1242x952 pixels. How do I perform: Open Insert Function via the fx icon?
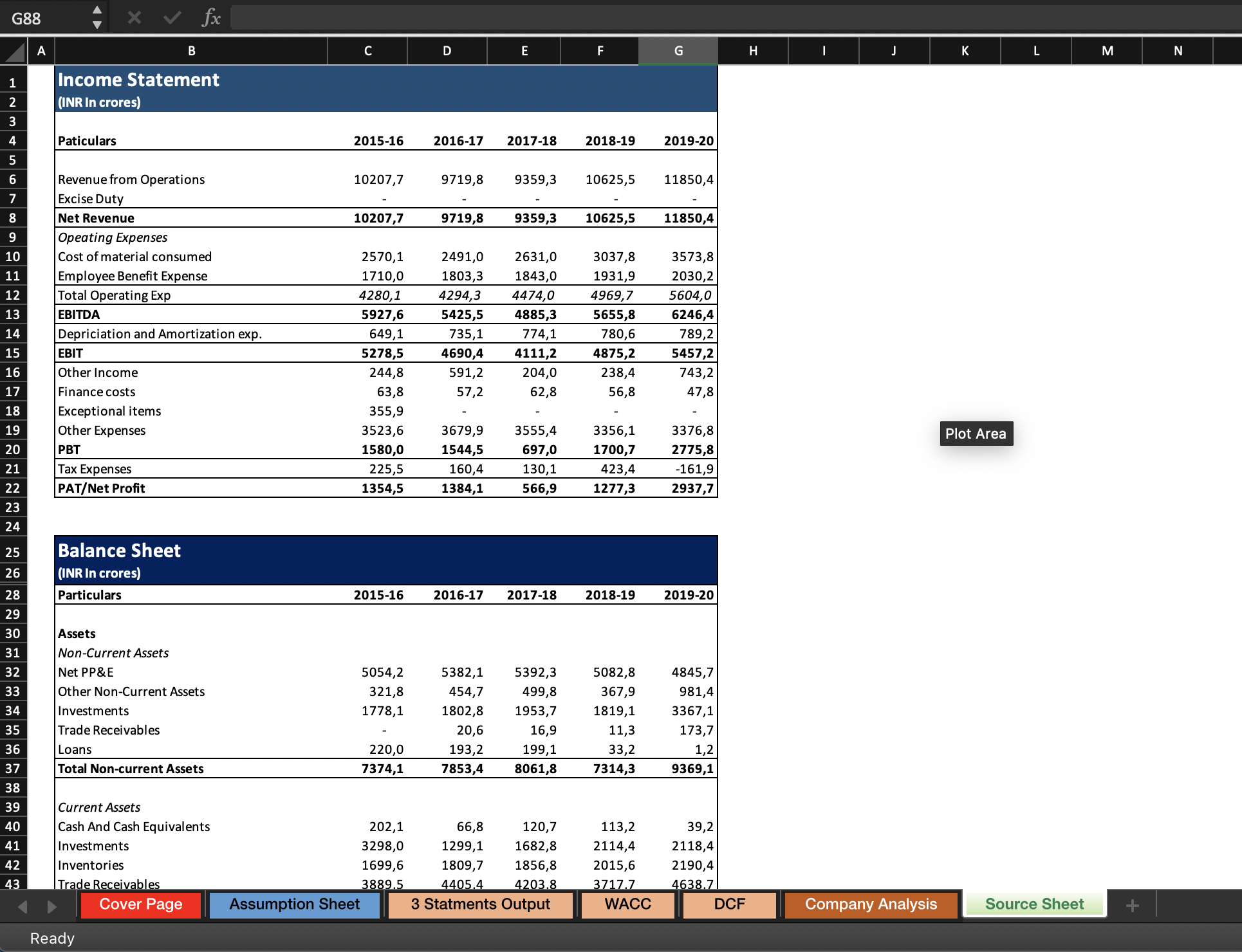click(x=211, y=17)
